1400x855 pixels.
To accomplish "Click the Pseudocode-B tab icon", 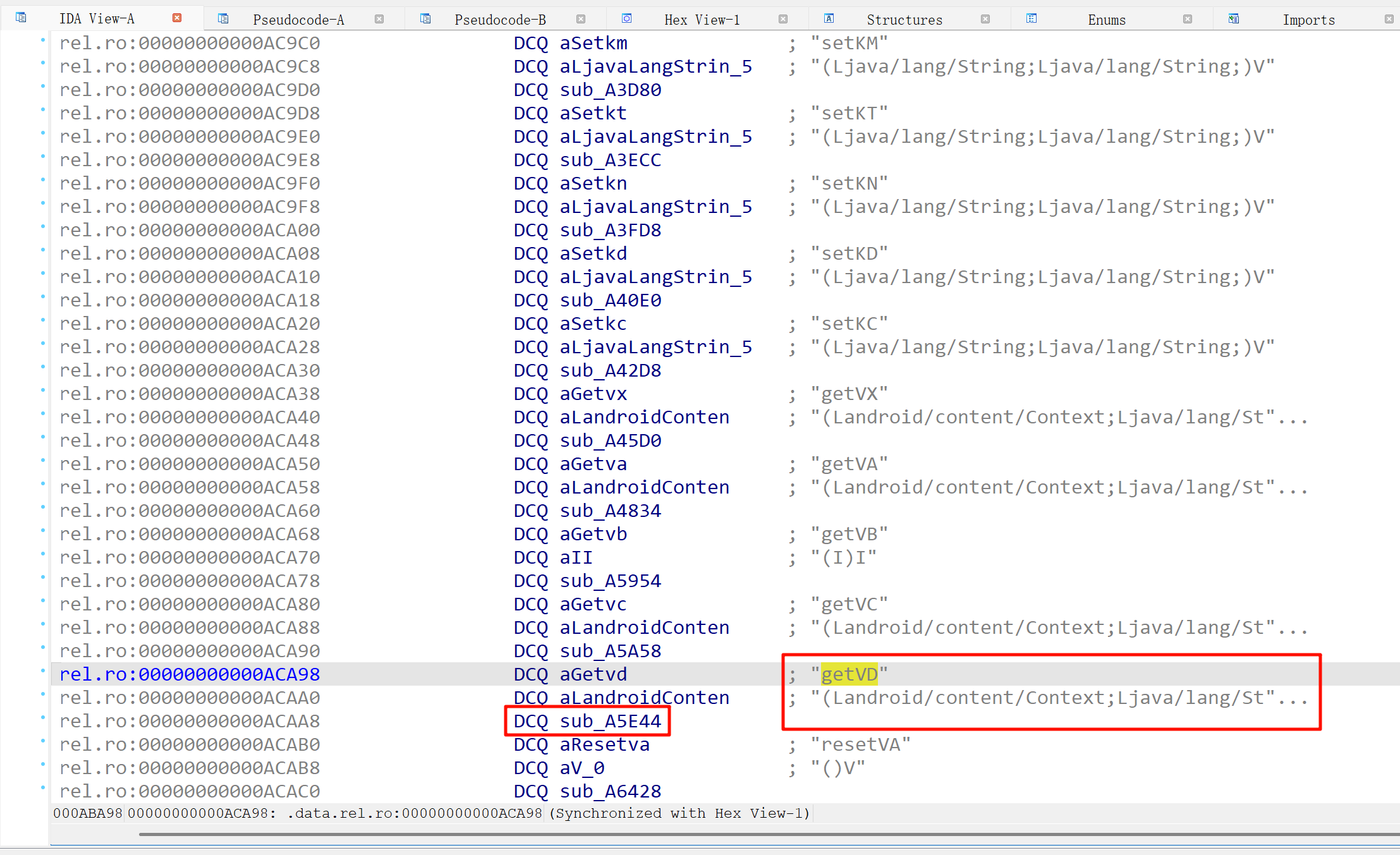I will pos(425,18).
